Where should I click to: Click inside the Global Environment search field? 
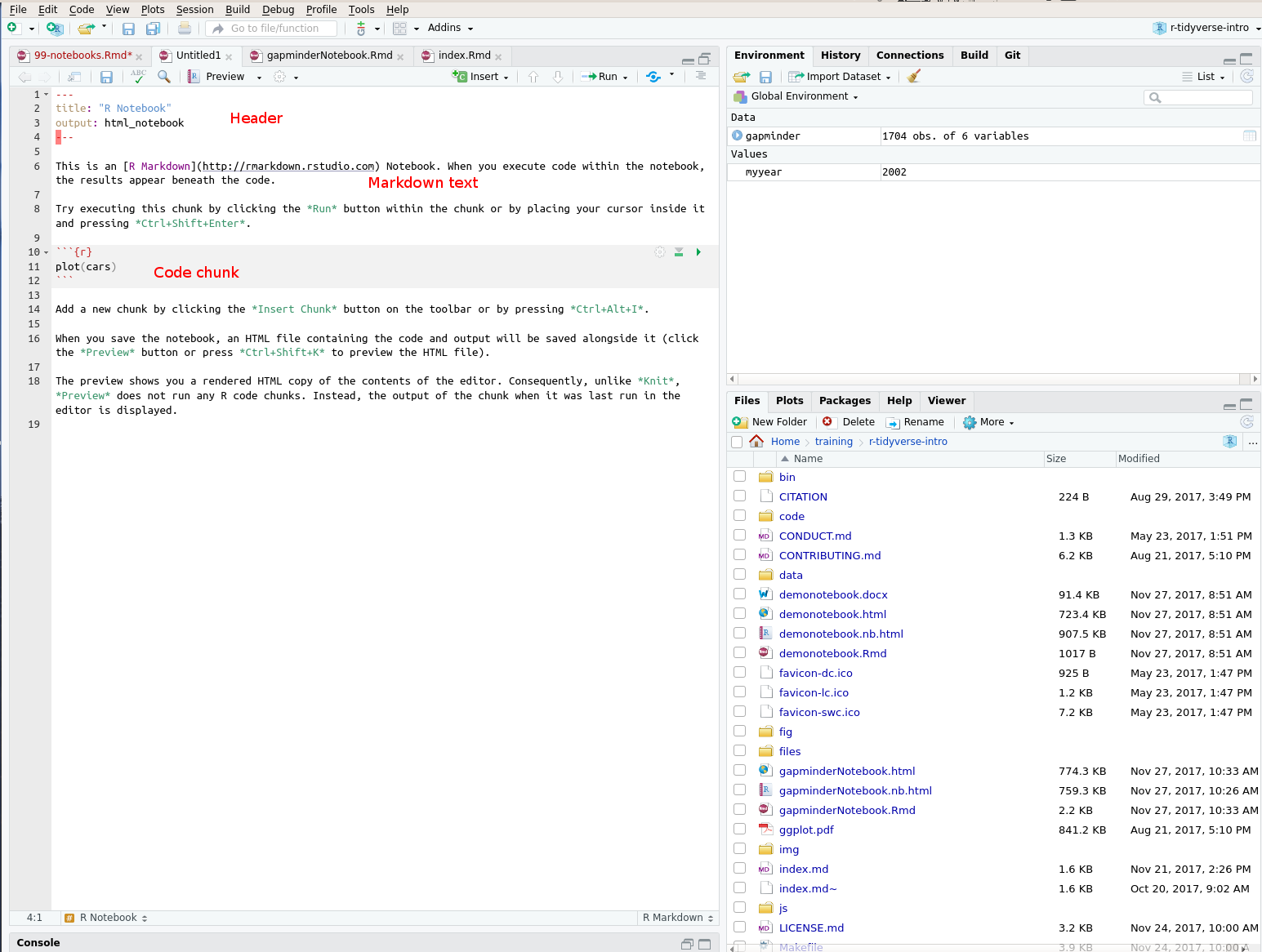pos(1197,96)
